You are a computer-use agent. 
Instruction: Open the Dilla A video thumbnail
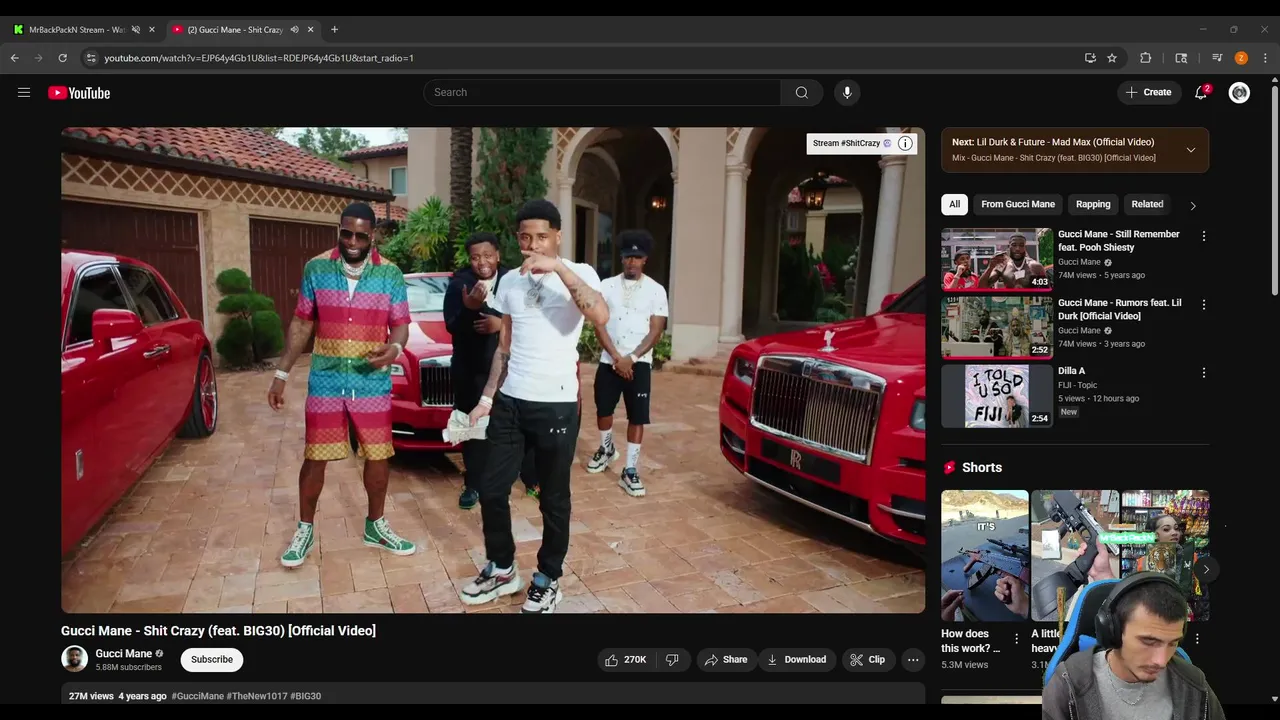(x=996, y=396)
